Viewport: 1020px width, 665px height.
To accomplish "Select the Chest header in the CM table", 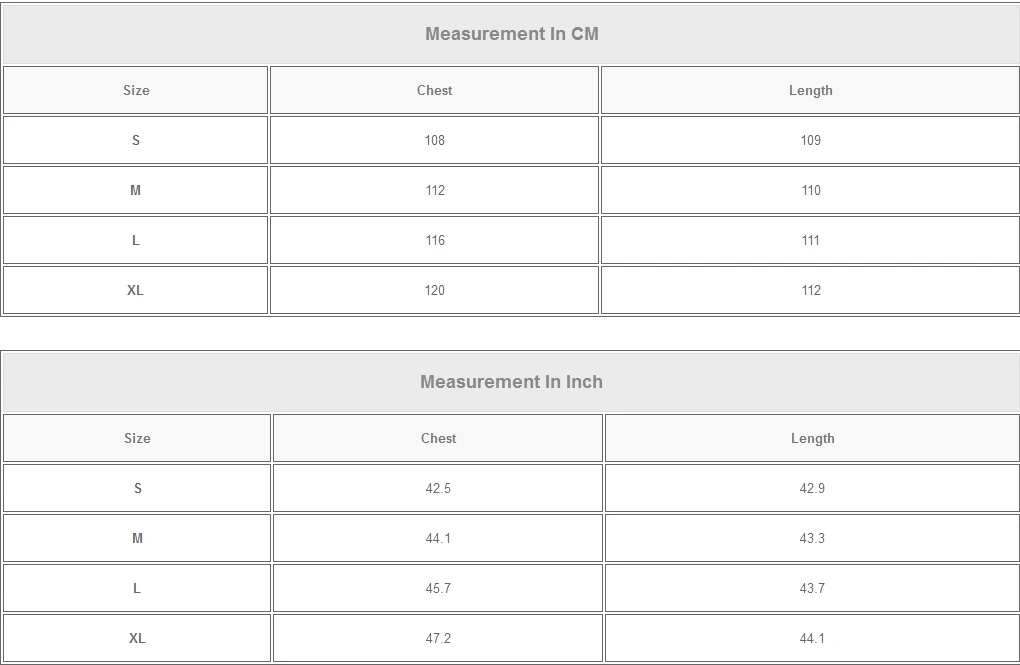I will click(x=434, y=90).
